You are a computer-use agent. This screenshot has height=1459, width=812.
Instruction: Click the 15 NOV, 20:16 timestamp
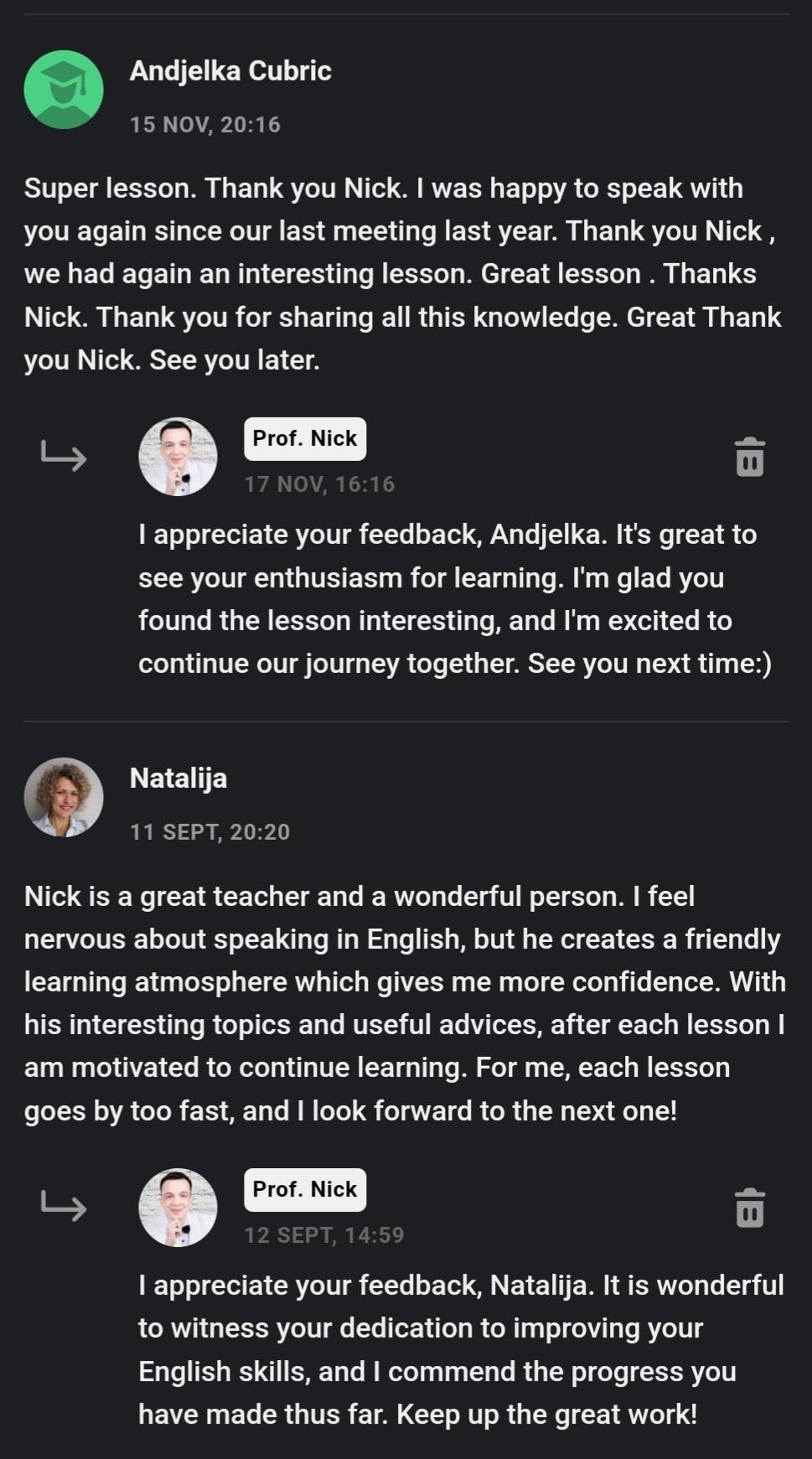(205, 125)
